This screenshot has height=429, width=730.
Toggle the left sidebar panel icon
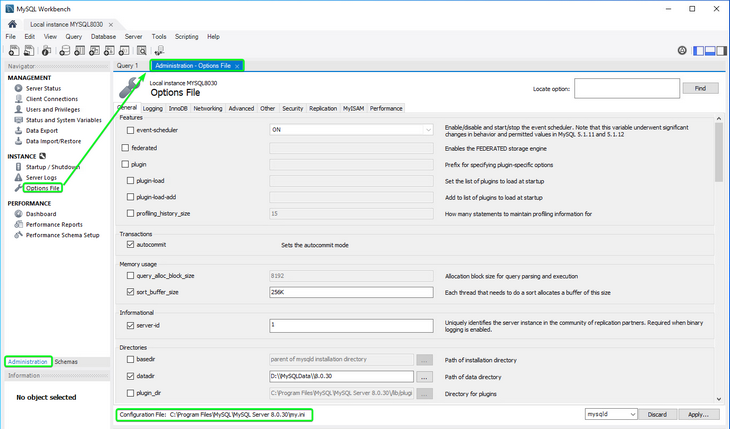click(x=698, y=51)
